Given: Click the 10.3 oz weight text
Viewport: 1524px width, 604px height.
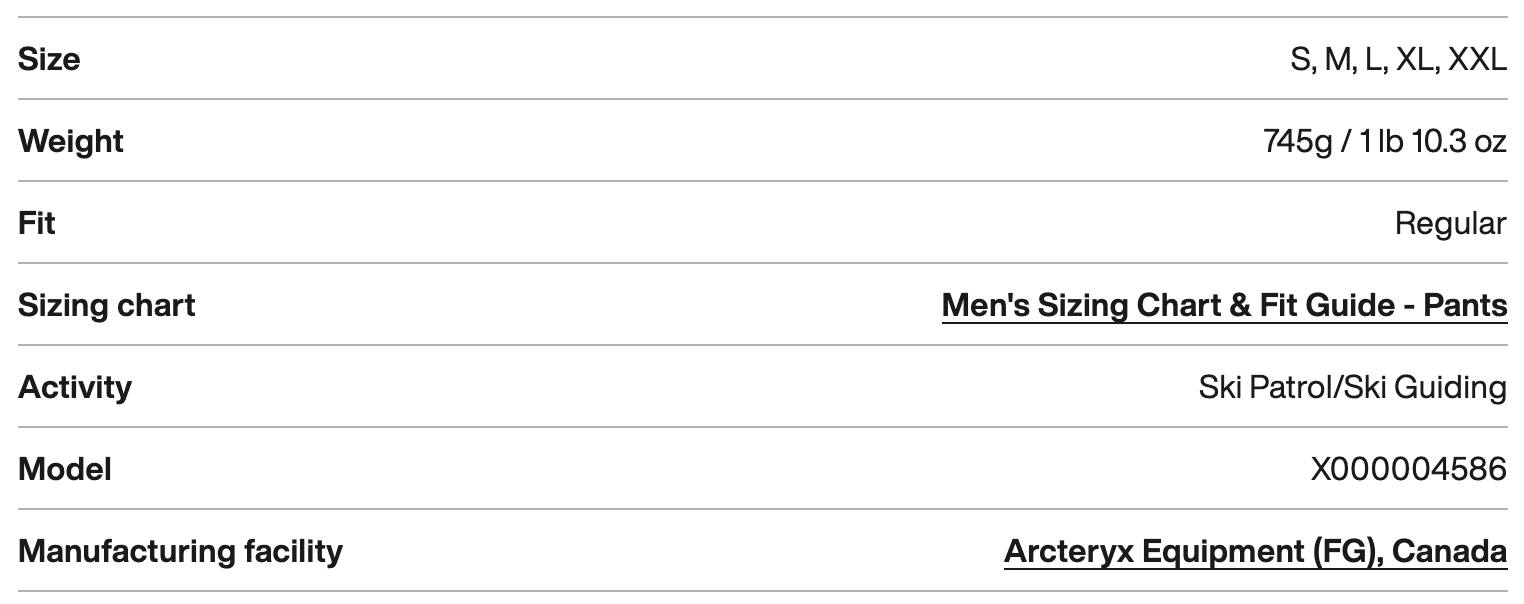Looking at the screenshot, I should coord(1459,141).
